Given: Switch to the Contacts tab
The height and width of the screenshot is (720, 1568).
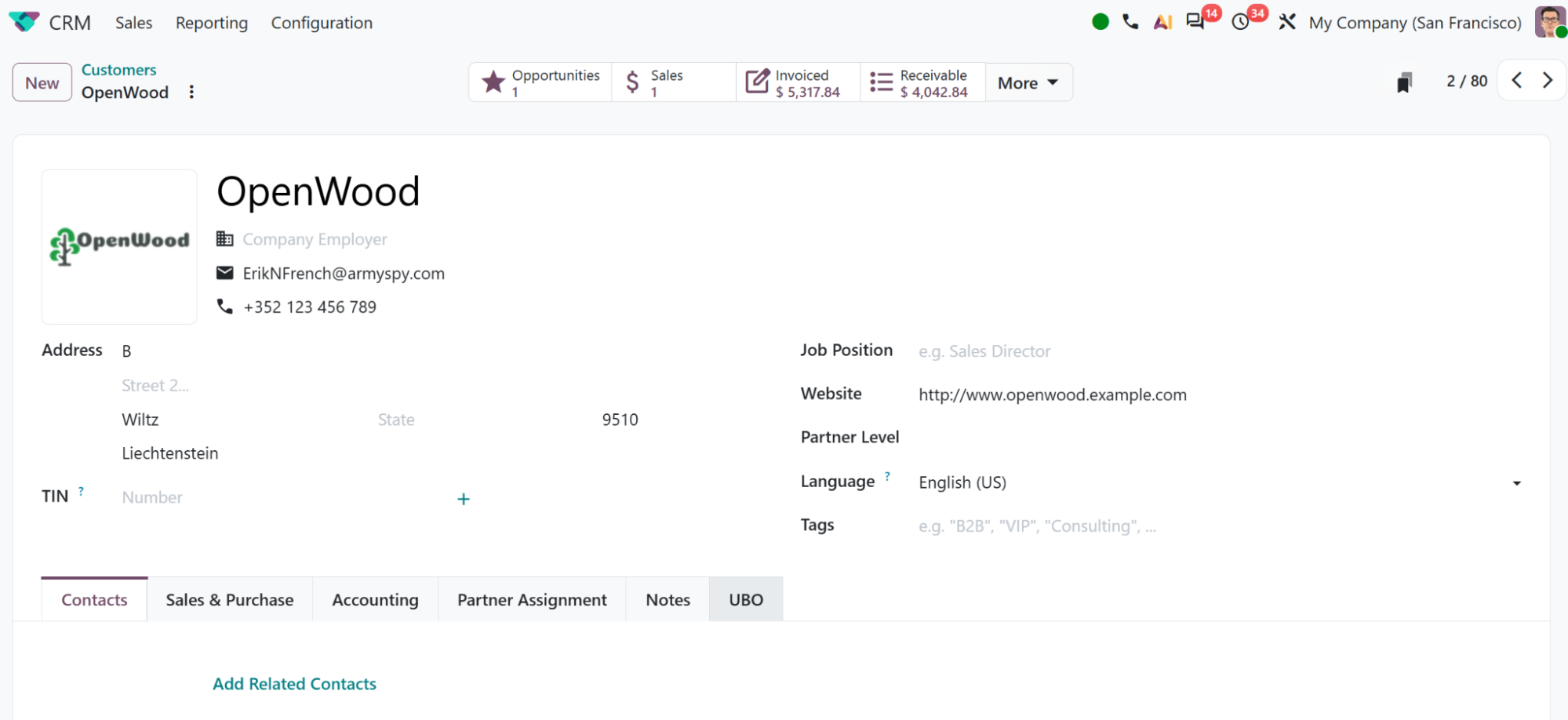Looking at the screenshot, I should [94, 599].
